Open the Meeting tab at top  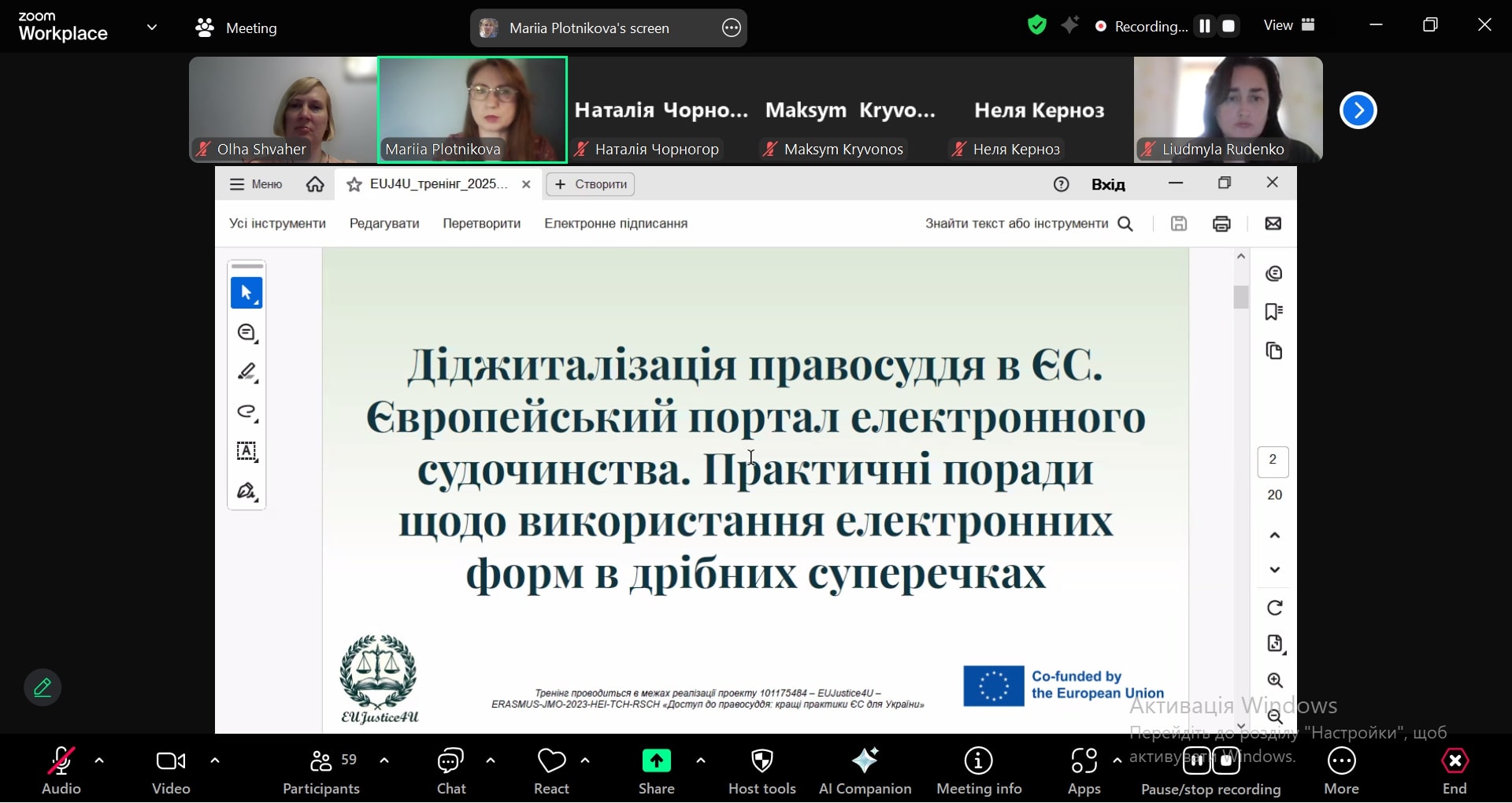pos(236,28)
